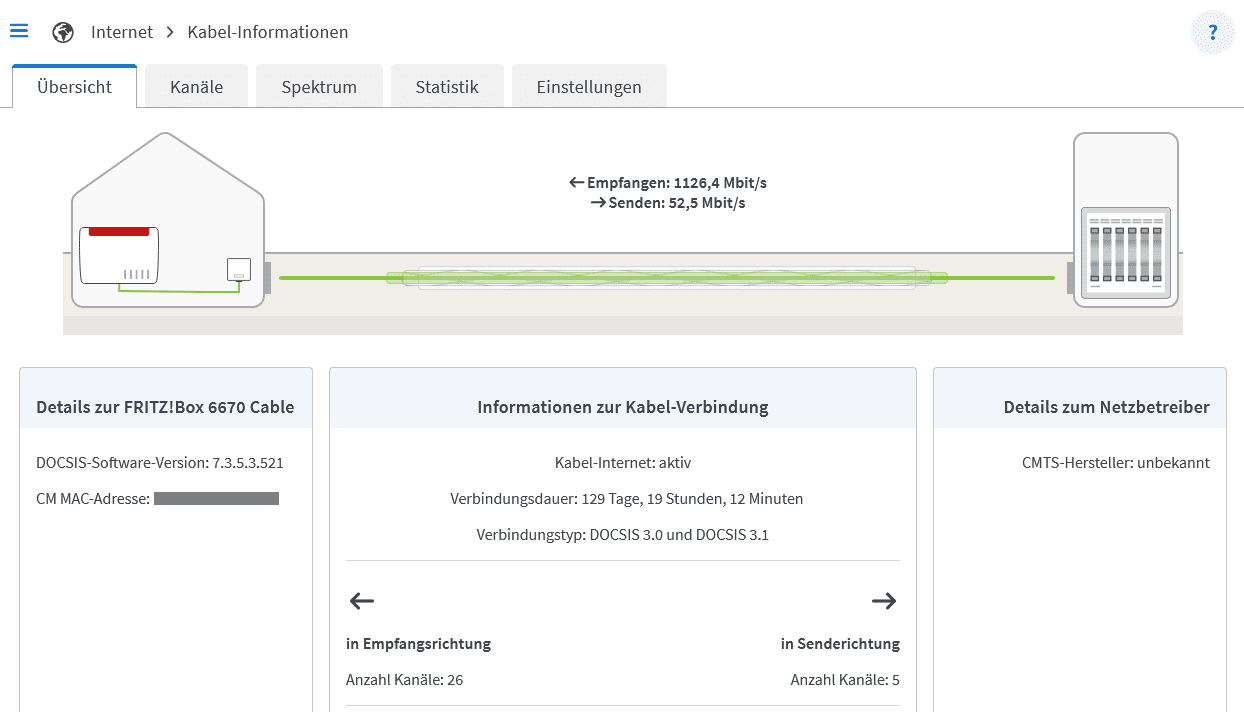The height and width of the screenshot is (712, 1244).
Task: Open the hamburger navigation menu
Action: click(x=19, y=31)
